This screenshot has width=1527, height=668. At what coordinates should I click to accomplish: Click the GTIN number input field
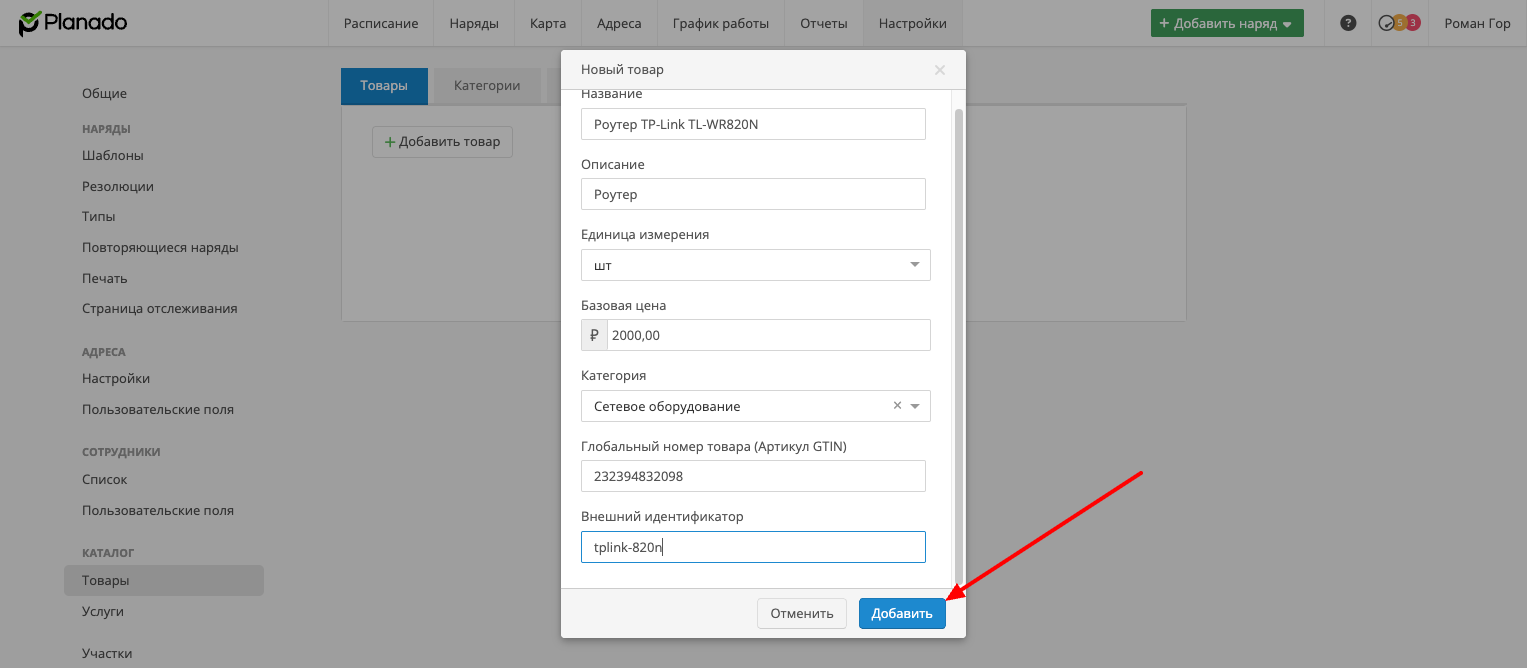753,476
